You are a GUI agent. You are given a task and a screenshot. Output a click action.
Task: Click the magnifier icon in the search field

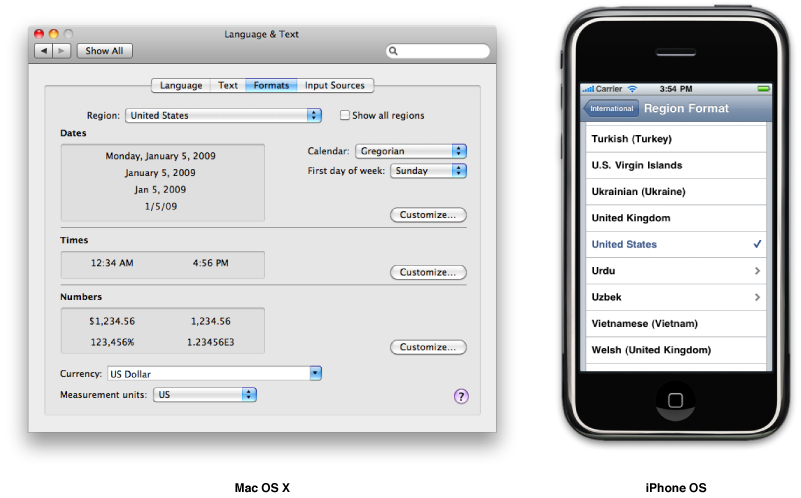pos(393,51)
